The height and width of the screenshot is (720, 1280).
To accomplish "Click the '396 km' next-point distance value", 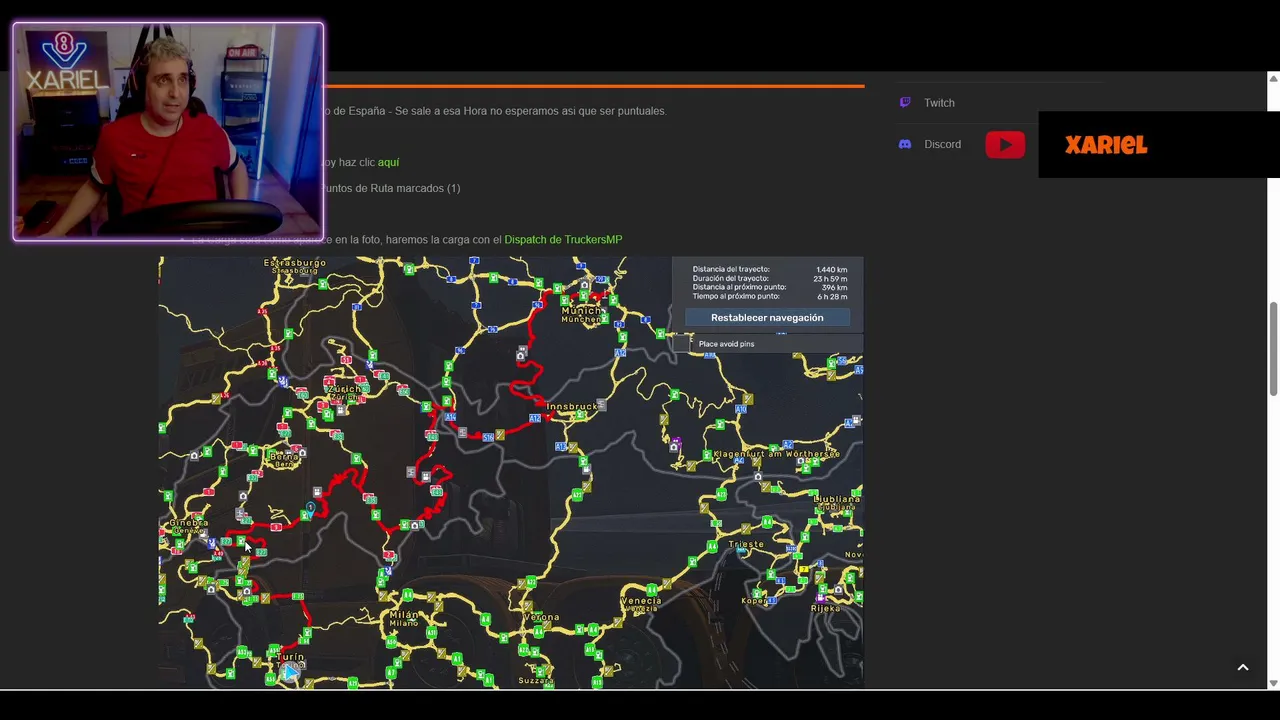I will (835, 288).
